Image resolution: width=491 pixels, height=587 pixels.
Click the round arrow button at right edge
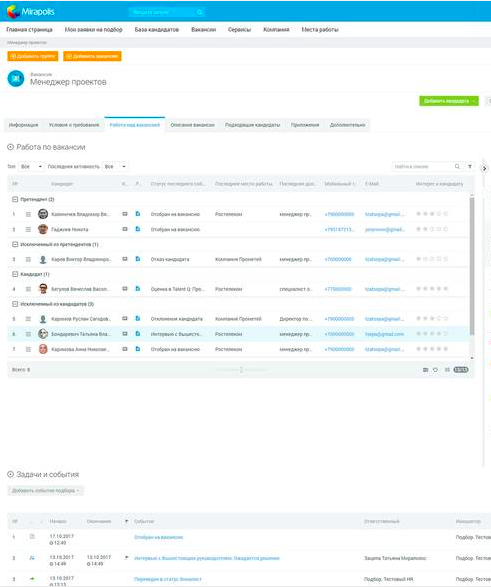(484, 168)
